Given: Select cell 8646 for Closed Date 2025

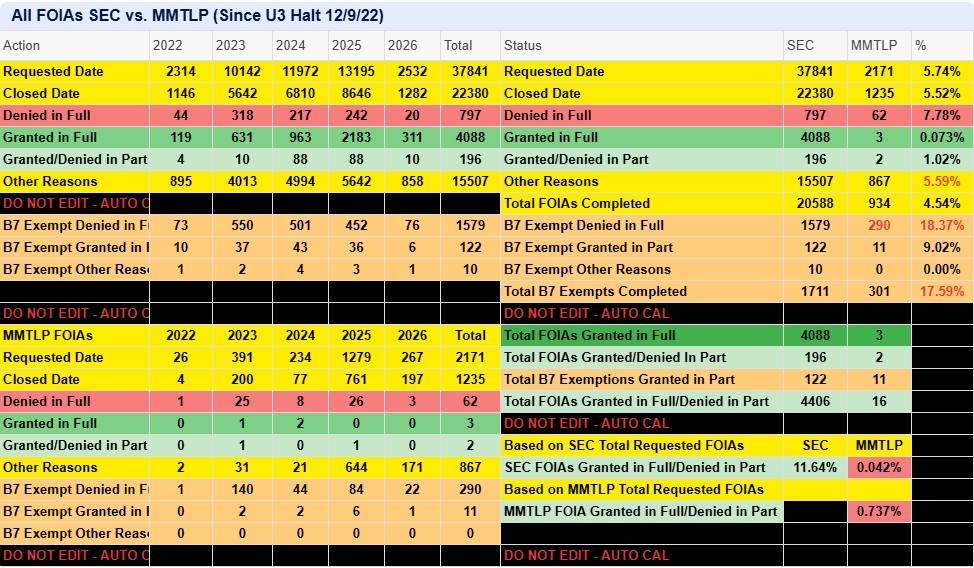Looking at the screenshot, I should [x=356, y=93].
